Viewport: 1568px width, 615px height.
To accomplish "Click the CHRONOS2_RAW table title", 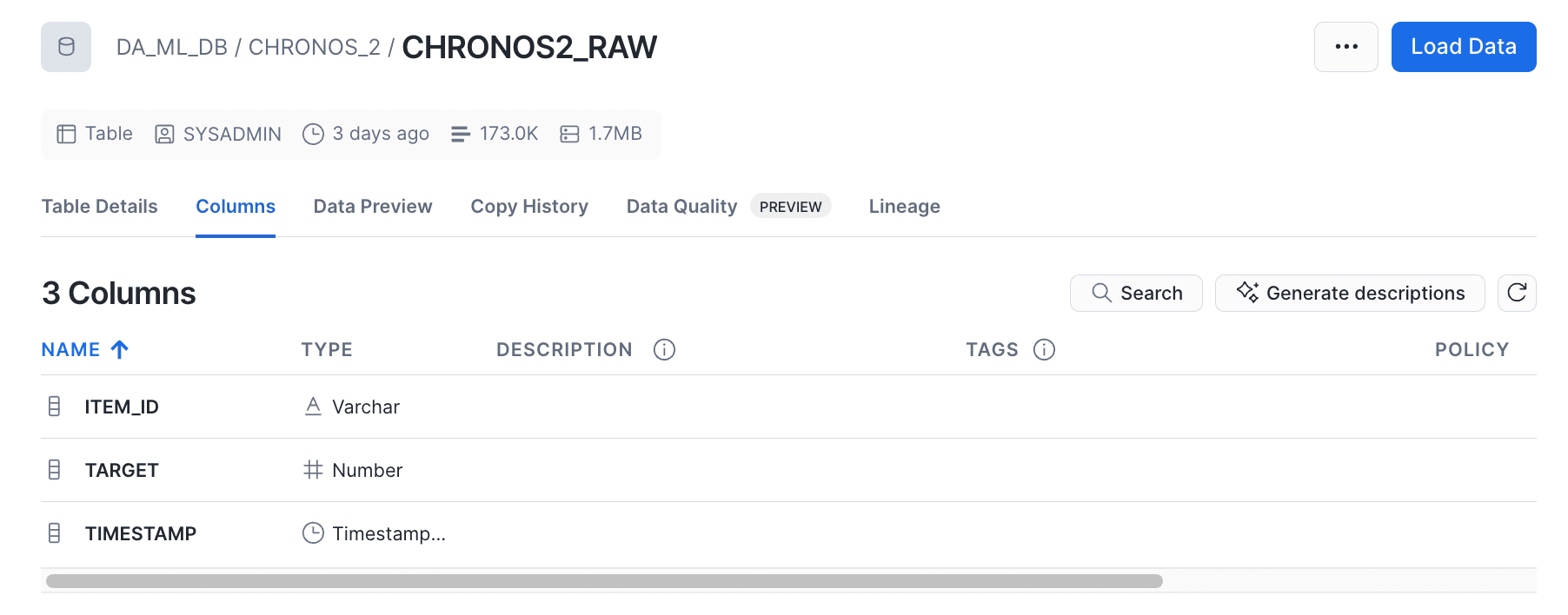I will [529, 47].
